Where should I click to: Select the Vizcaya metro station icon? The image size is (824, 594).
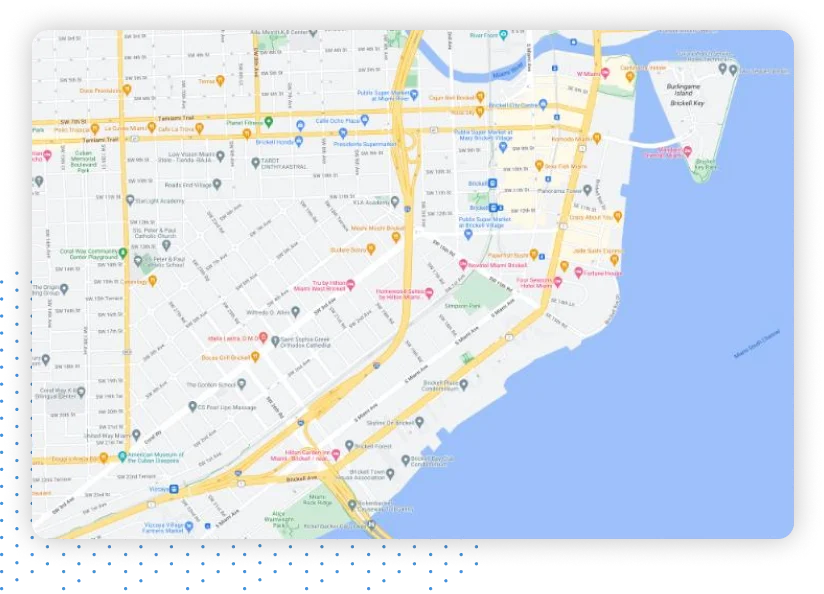click(x=174, y=490)
